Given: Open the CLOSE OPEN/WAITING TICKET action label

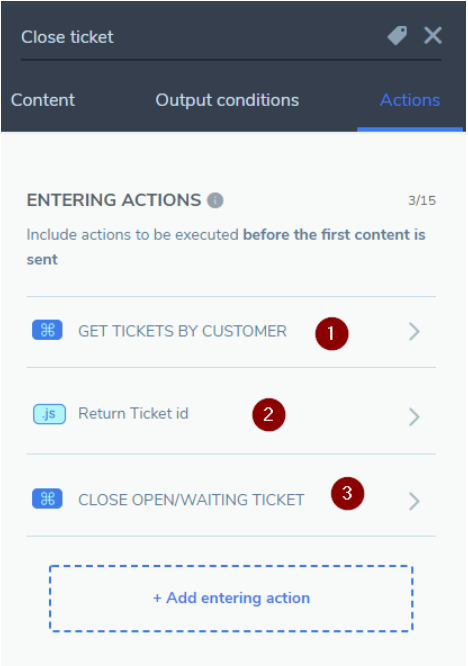Looking at the screenshot, I should 191,500.
